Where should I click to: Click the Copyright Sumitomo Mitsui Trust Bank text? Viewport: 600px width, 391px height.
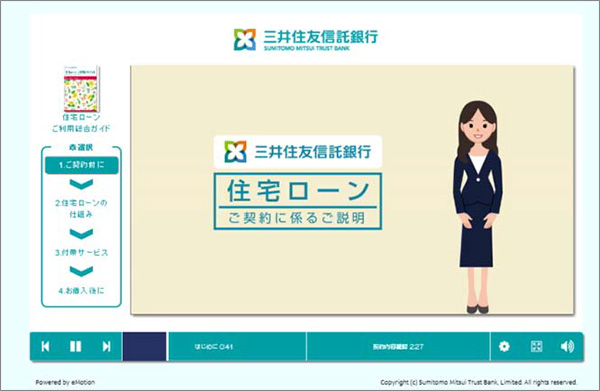[x=478, y=382]
